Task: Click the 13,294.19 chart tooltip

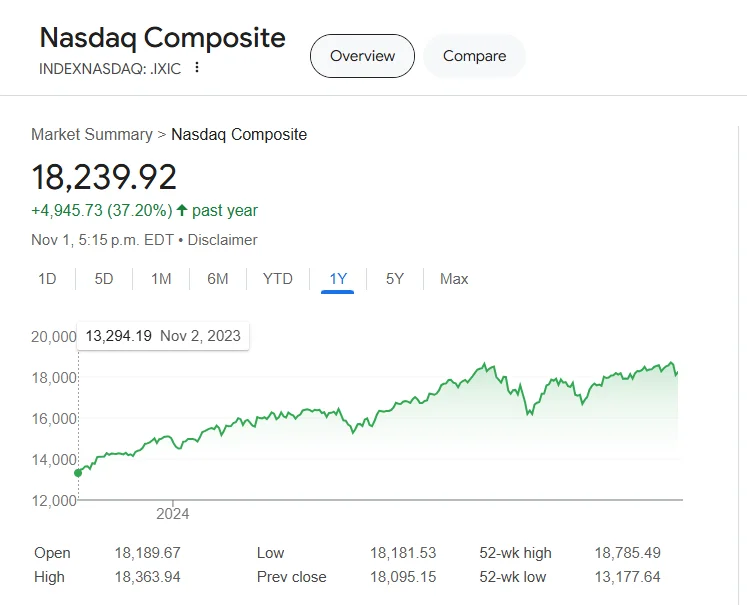Action: point(163,336)
